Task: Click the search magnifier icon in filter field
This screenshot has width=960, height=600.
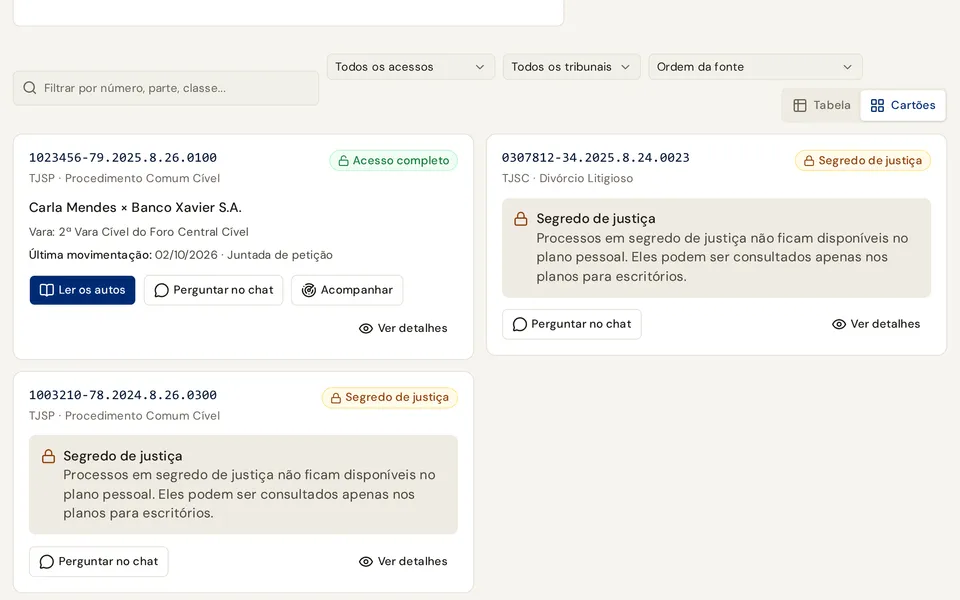Action: 29,88
